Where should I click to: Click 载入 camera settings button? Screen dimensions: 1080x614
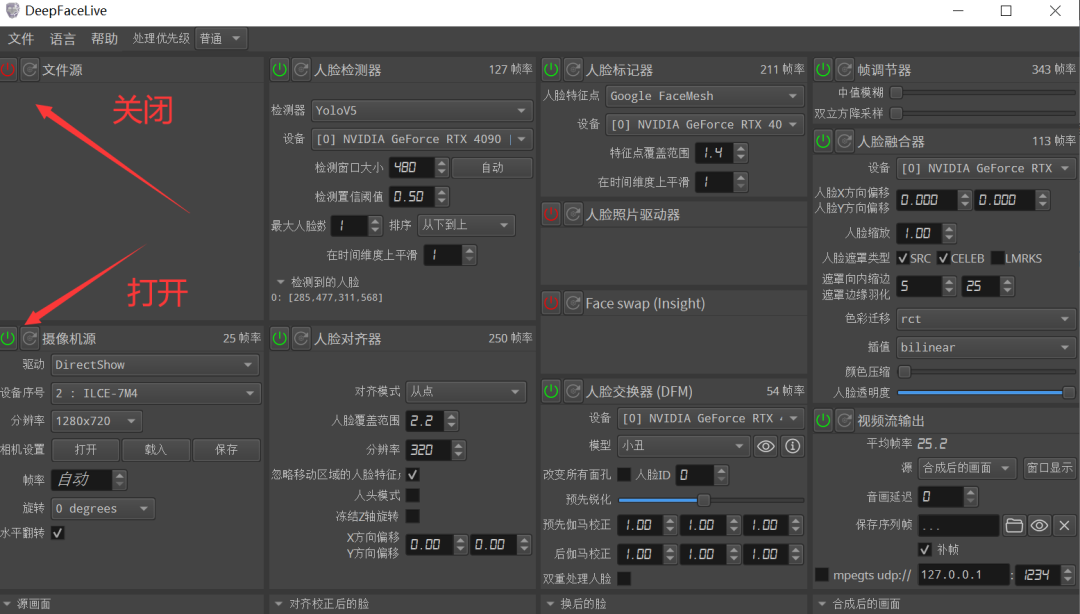click(156, 449)
